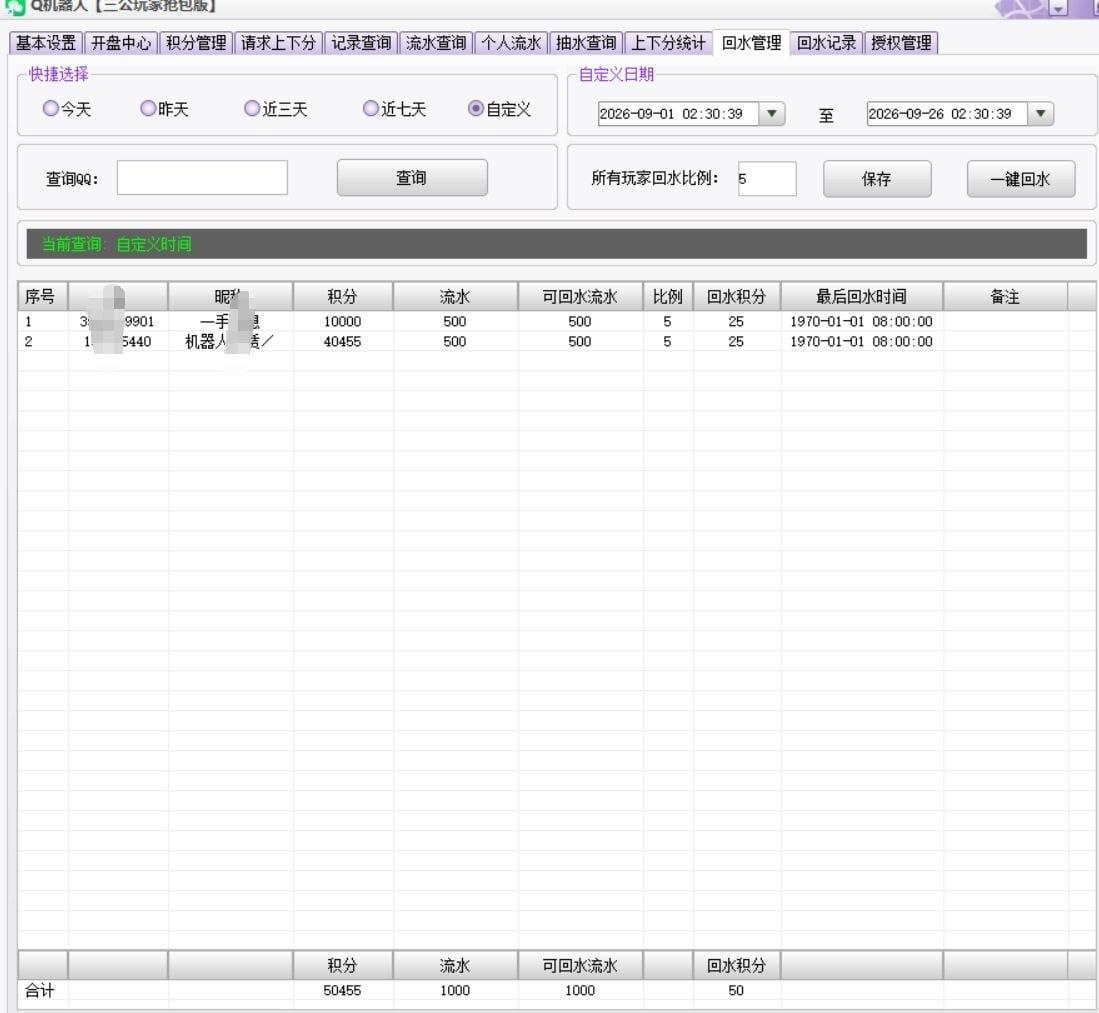This screenshot has height=1013, width=1099.
Task: Sort by the top 流水 column header
Action: pyautogui.click(x=455, y=297)
